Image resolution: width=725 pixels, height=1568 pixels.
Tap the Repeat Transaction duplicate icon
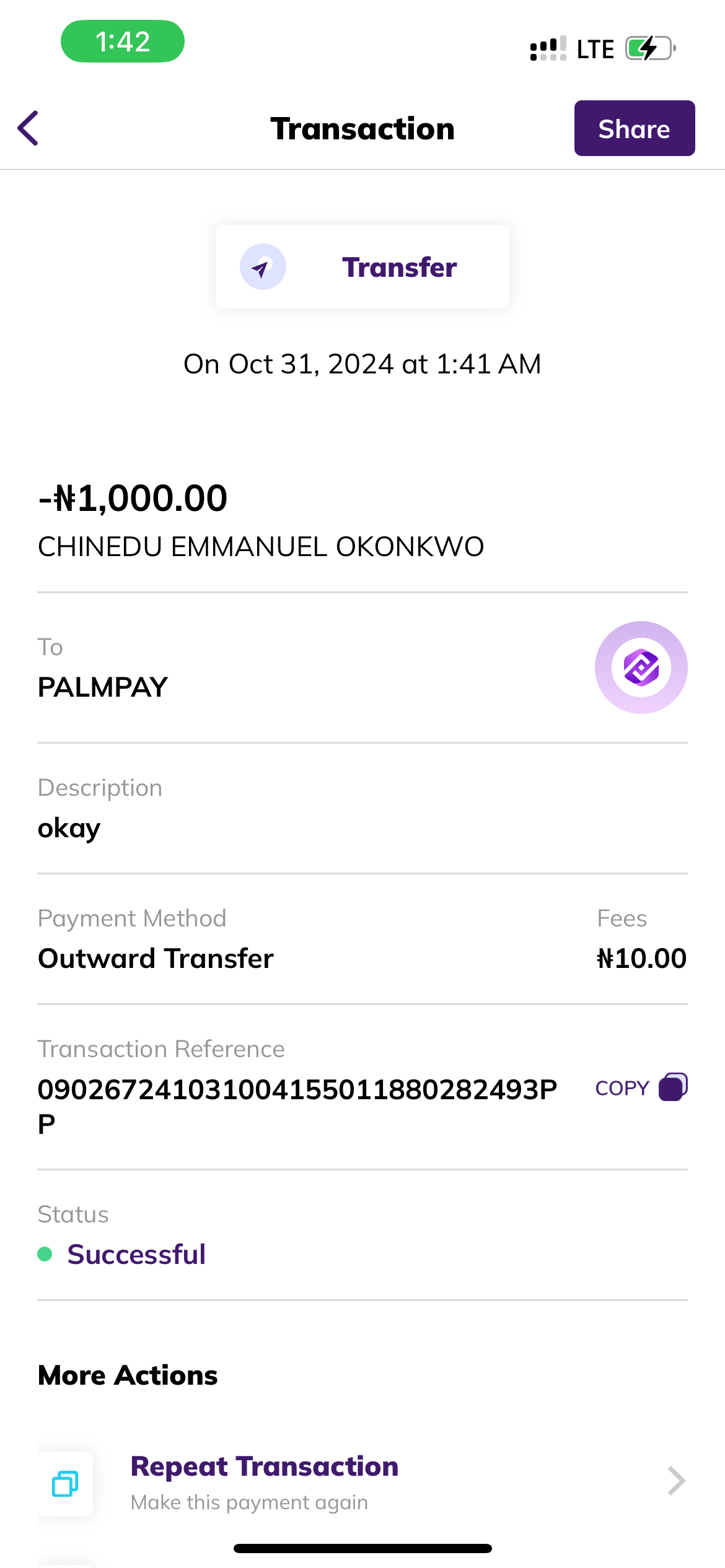pos(65,1484)
